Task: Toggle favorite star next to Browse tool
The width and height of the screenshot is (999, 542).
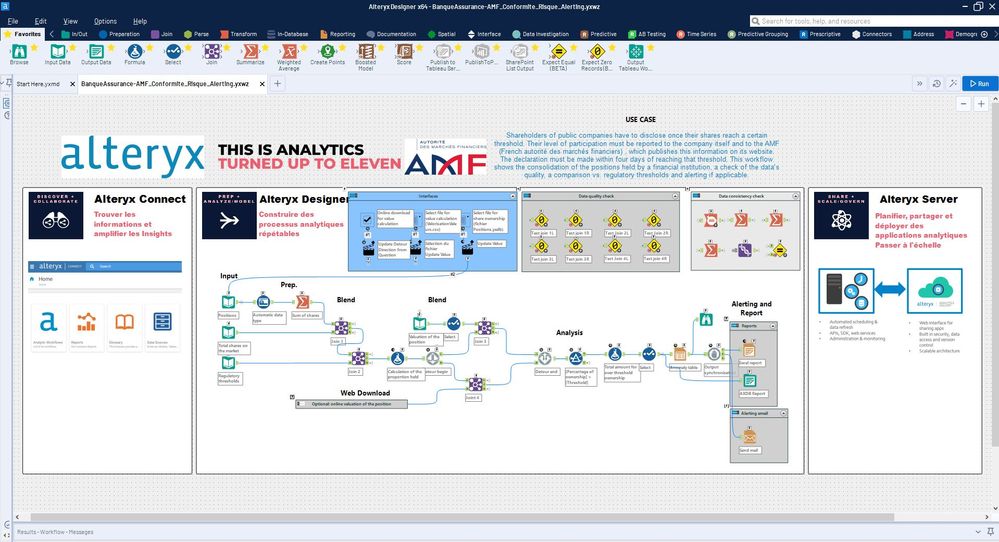Action: [x=34, y=48]
